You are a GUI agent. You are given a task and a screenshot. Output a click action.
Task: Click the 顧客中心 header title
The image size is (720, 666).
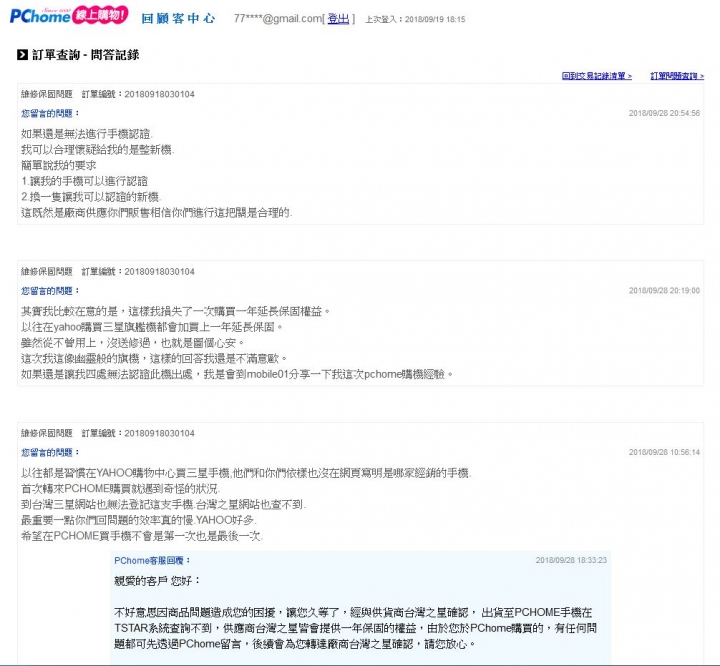click(178, 18)
